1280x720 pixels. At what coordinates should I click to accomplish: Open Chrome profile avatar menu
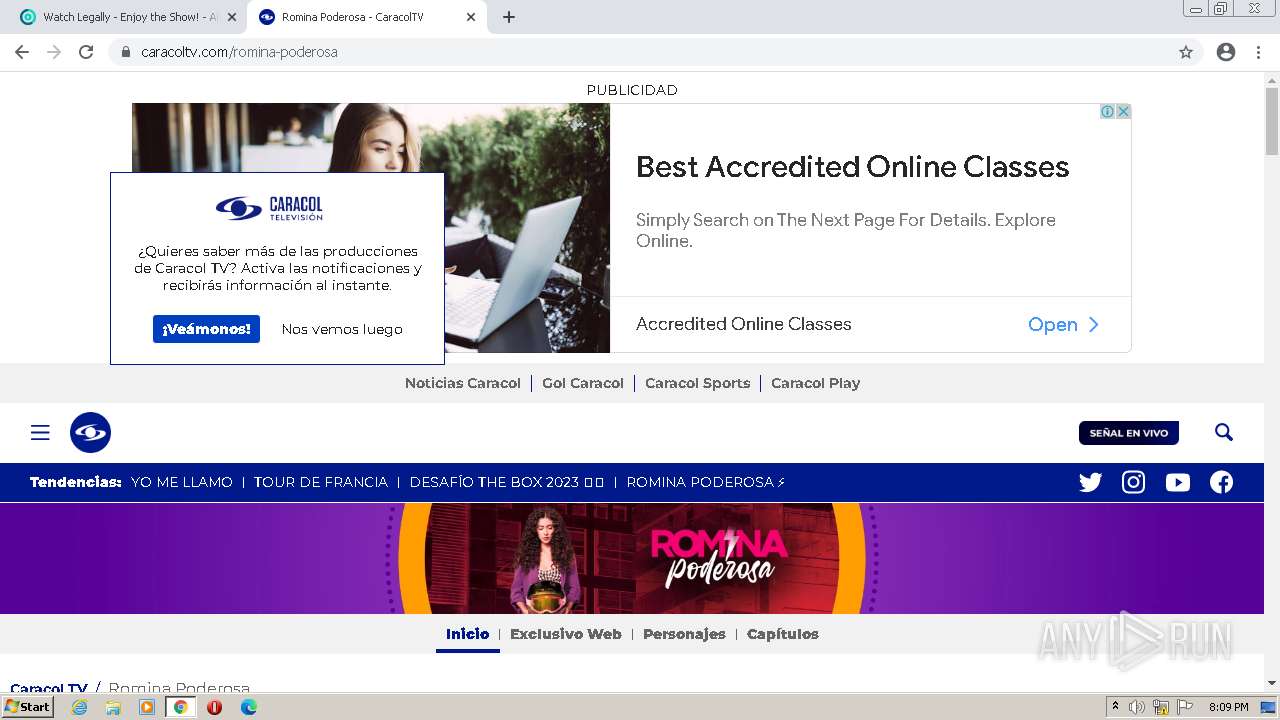(x=1226, y=52)
